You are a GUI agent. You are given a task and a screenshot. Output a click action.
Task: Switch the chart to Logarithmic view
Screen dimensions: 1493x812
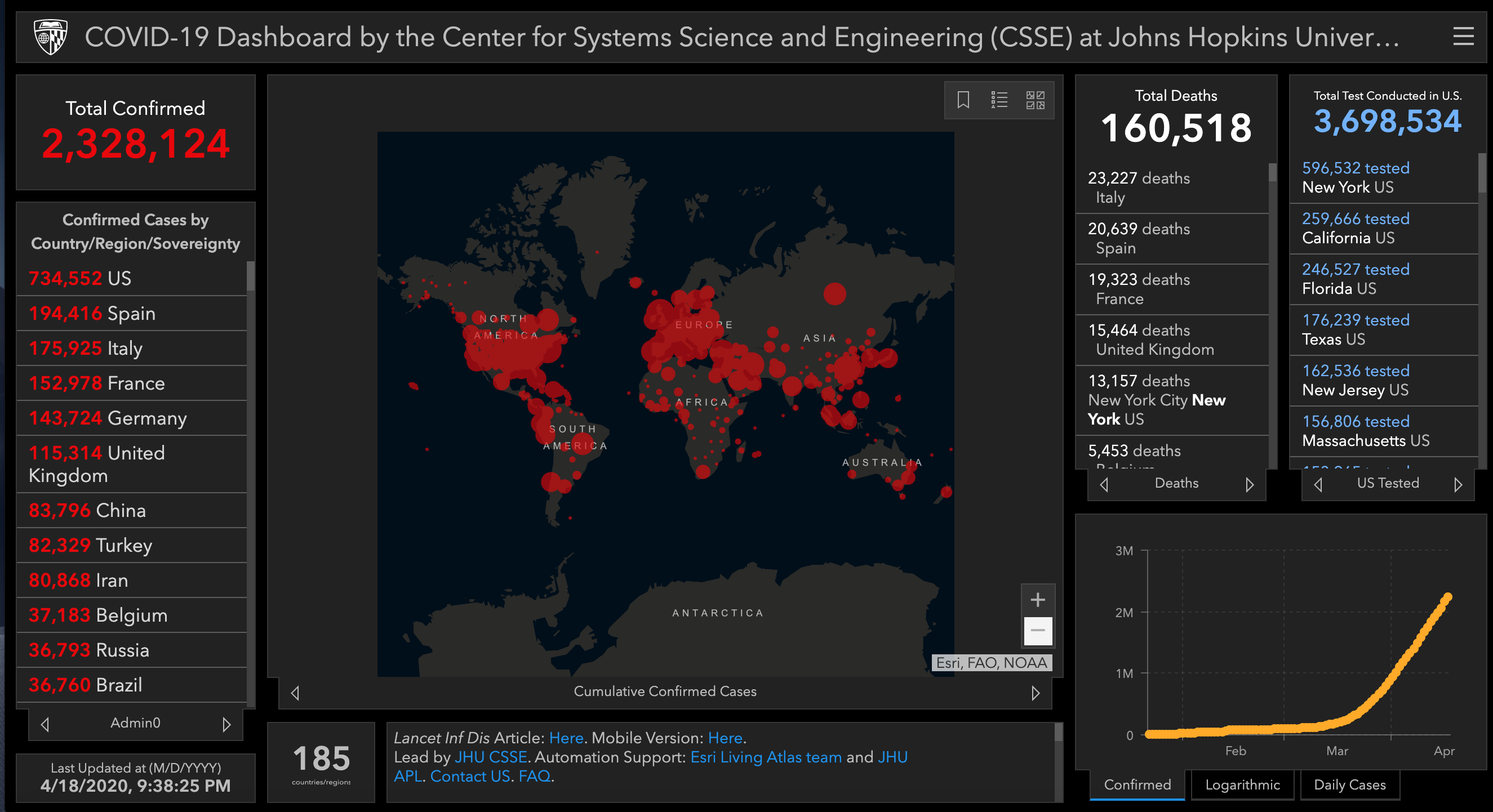pyautogui.click(x=1243, y=785)
